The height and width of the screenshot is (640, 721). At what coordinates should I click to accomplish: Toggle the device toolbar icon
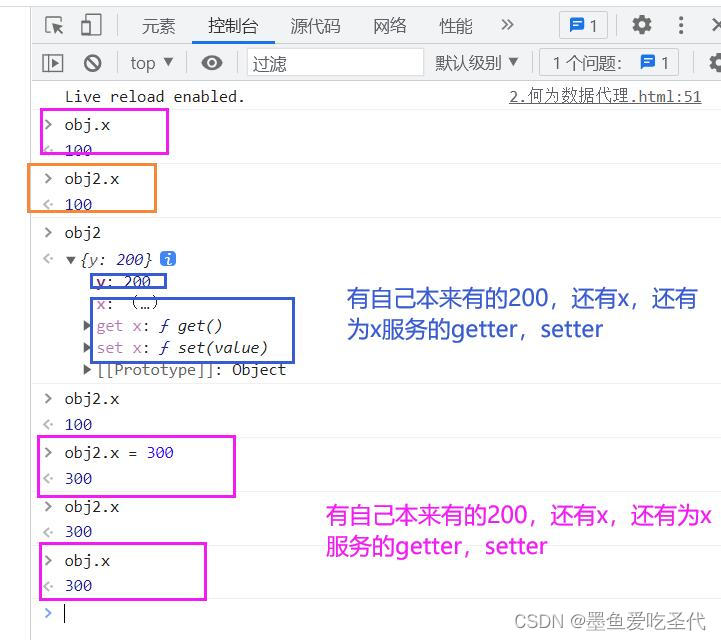tap(91, 25)
